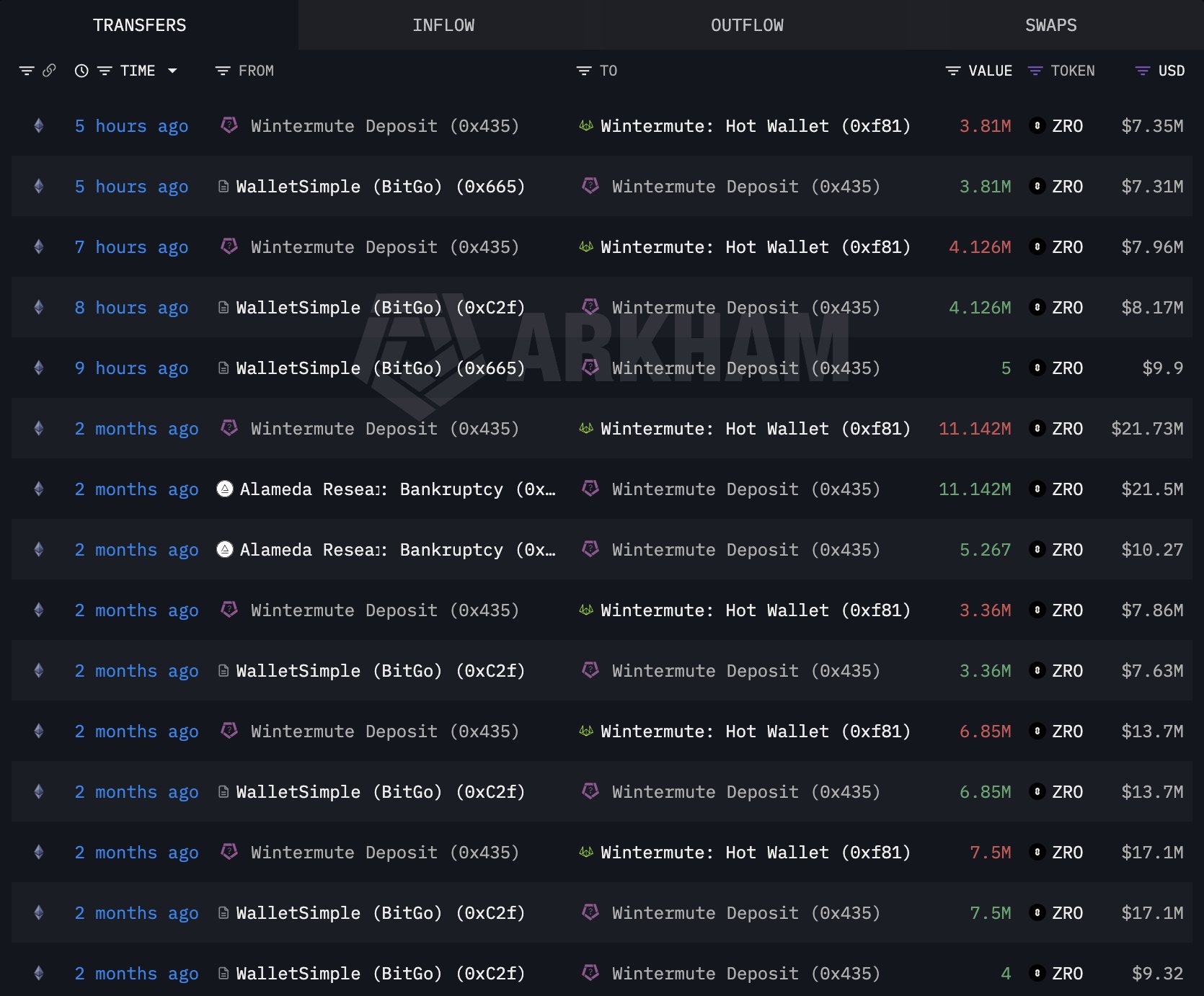The height and width of the screenshot is (996, 1204).
Task: Click the Wintermute entity logo in the first row
Action: point(229,125)
